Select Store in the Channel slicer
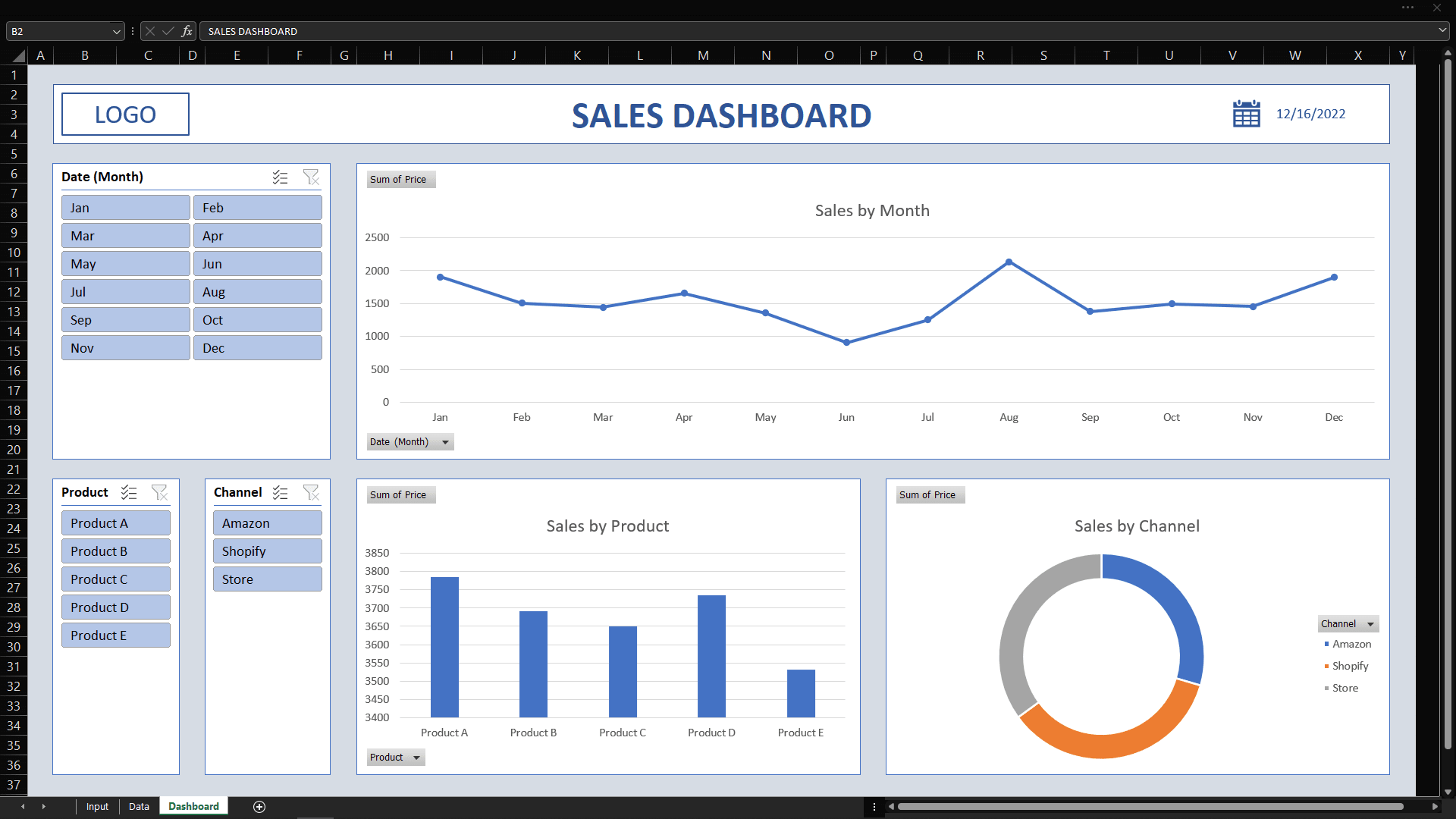1456x819 pixels. [x=267, y=579]
